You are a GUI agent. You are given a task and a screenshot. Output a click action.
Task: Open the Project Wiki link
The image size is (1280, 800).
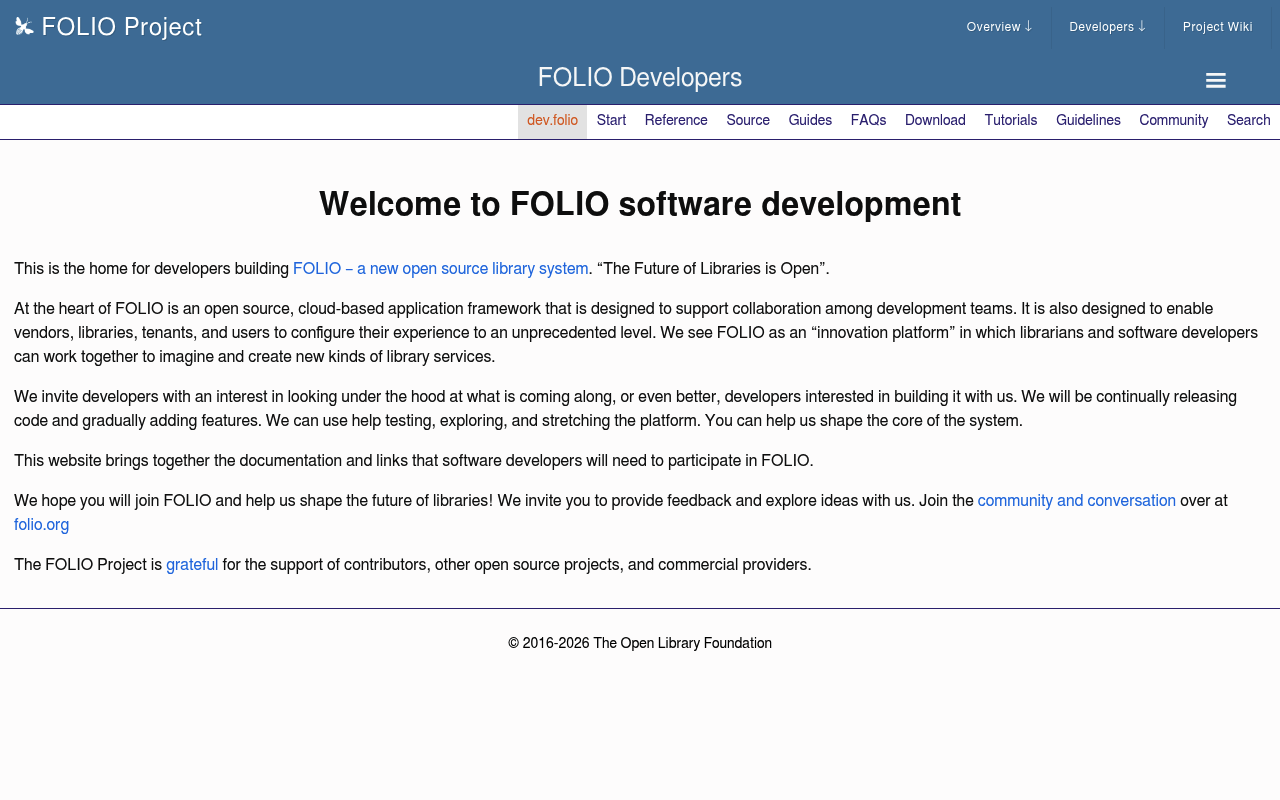pos(1218,27)
